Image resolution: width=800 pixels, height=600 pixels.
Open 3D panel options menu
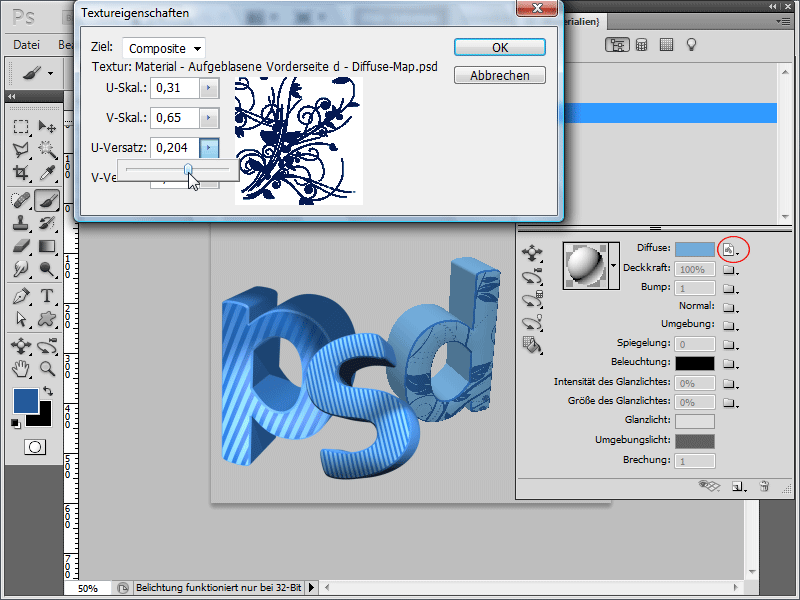click(782, 21)
